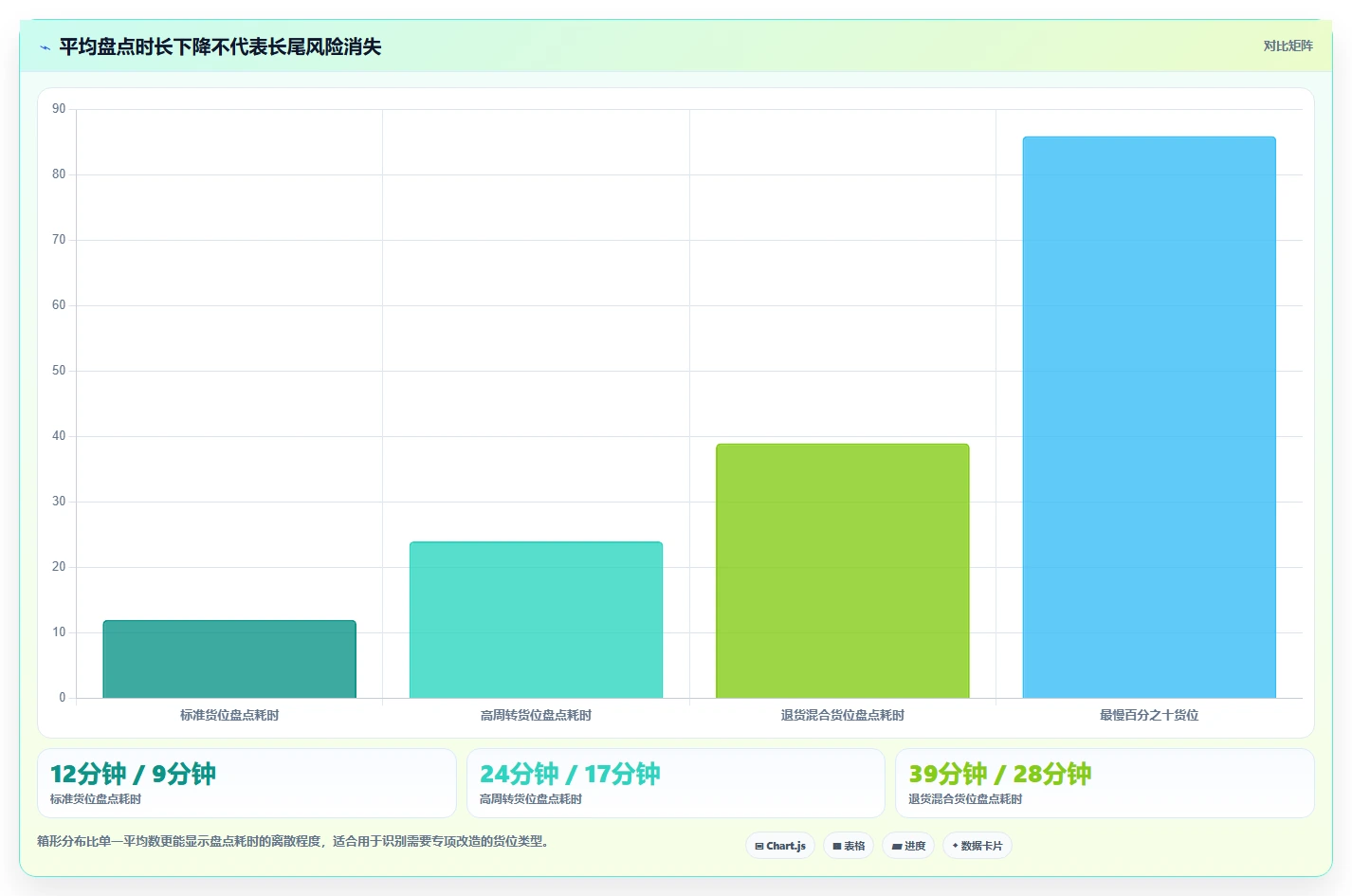Image resolution: width=1352 pixels, height=896 pixels.
Task: Click the green 退货混合货位盘点耗时 bar
Action: [843, 571]
